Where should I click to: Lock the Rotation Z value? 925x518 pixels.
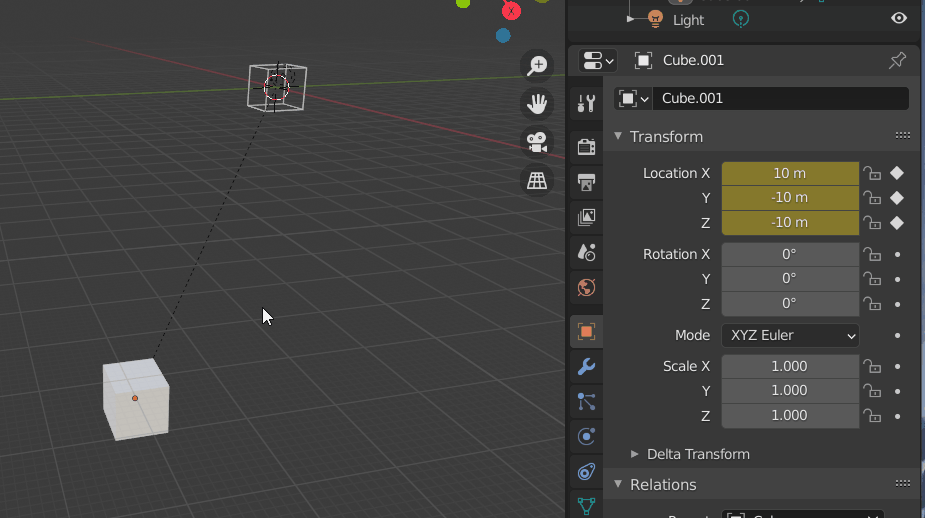pos(872,304)
